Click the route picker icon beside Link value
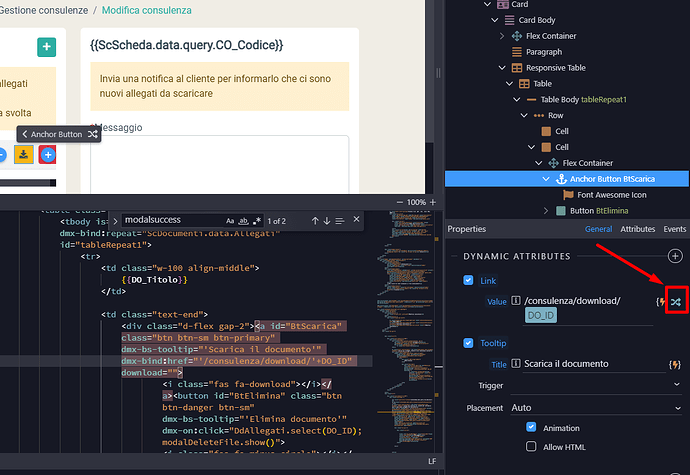The width and height of the screenshot is (690, 475). pos(676,302)
